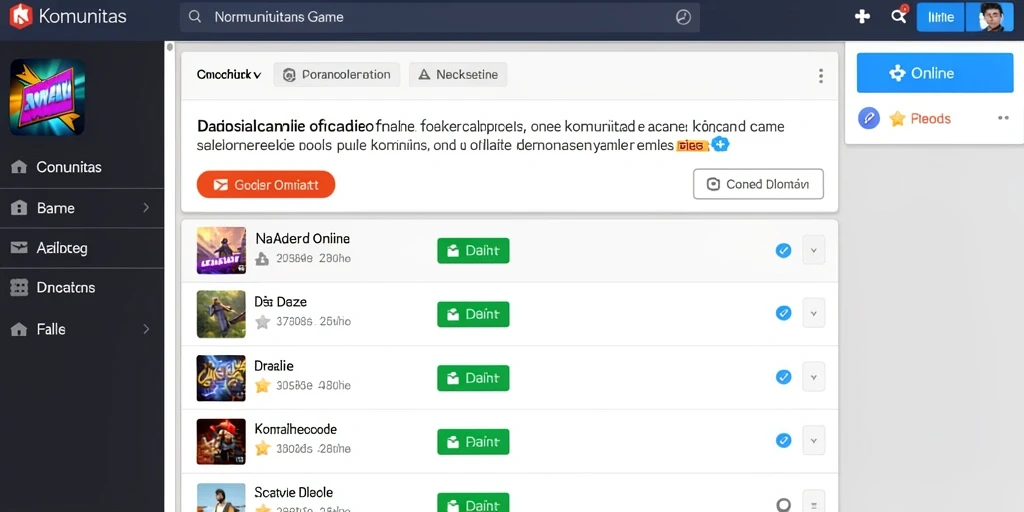Click the rating icon under NaAderd Online
This screenshot has width=1024, height=512.
[x=262, y=259]
